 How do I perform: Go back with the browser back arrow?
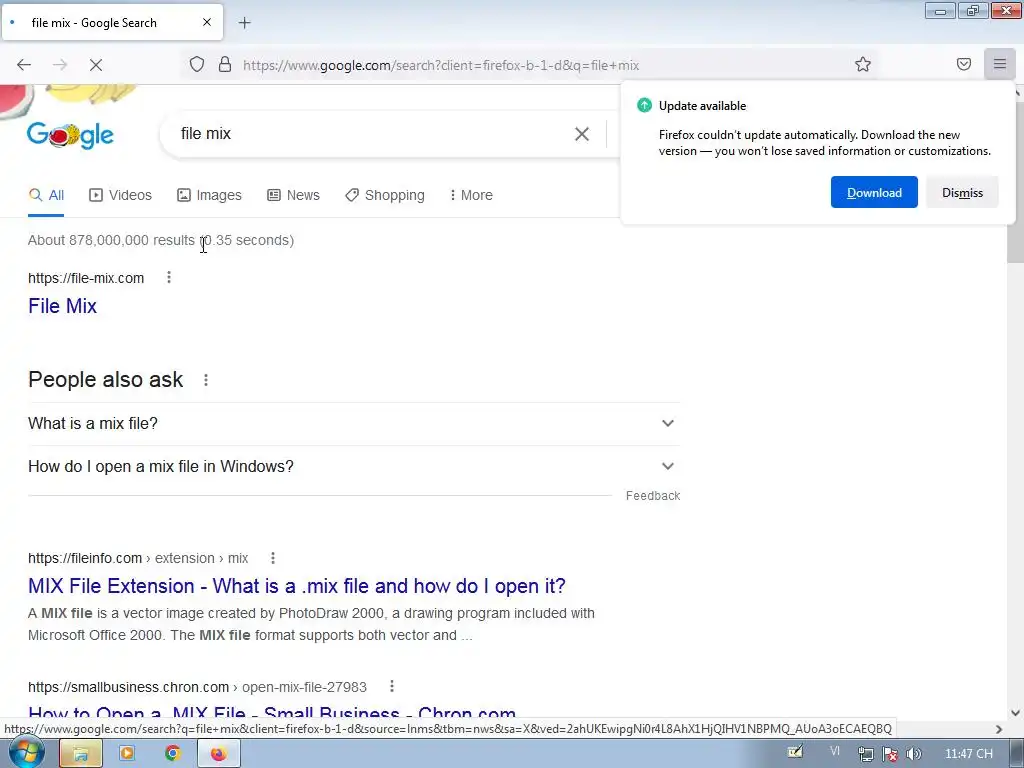click(x=24, y=65)
